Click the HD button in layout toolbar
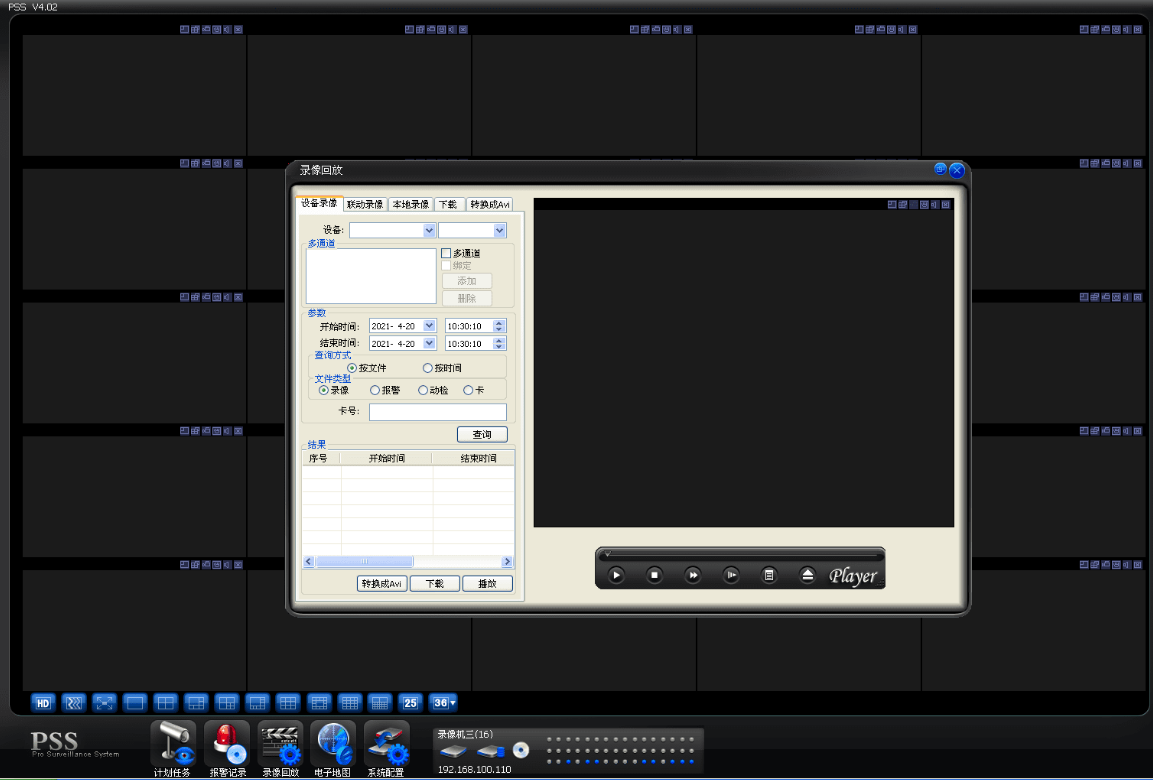The image size is (1153, 780). point(43,703)
